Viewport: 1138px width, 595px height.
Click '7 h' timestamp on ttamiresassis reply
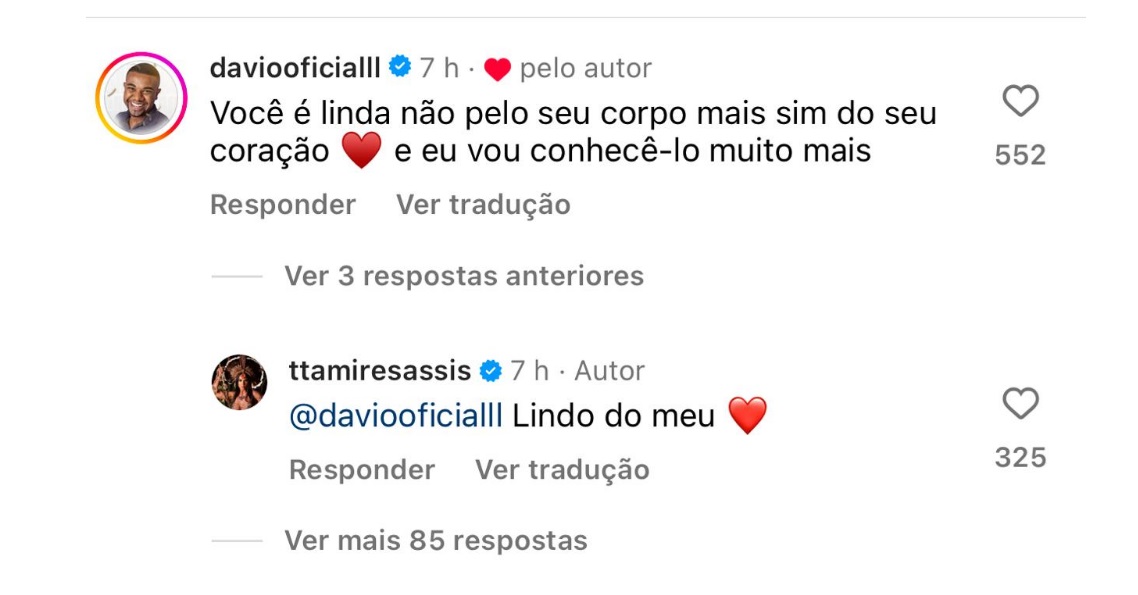click(x=529, y=371)
